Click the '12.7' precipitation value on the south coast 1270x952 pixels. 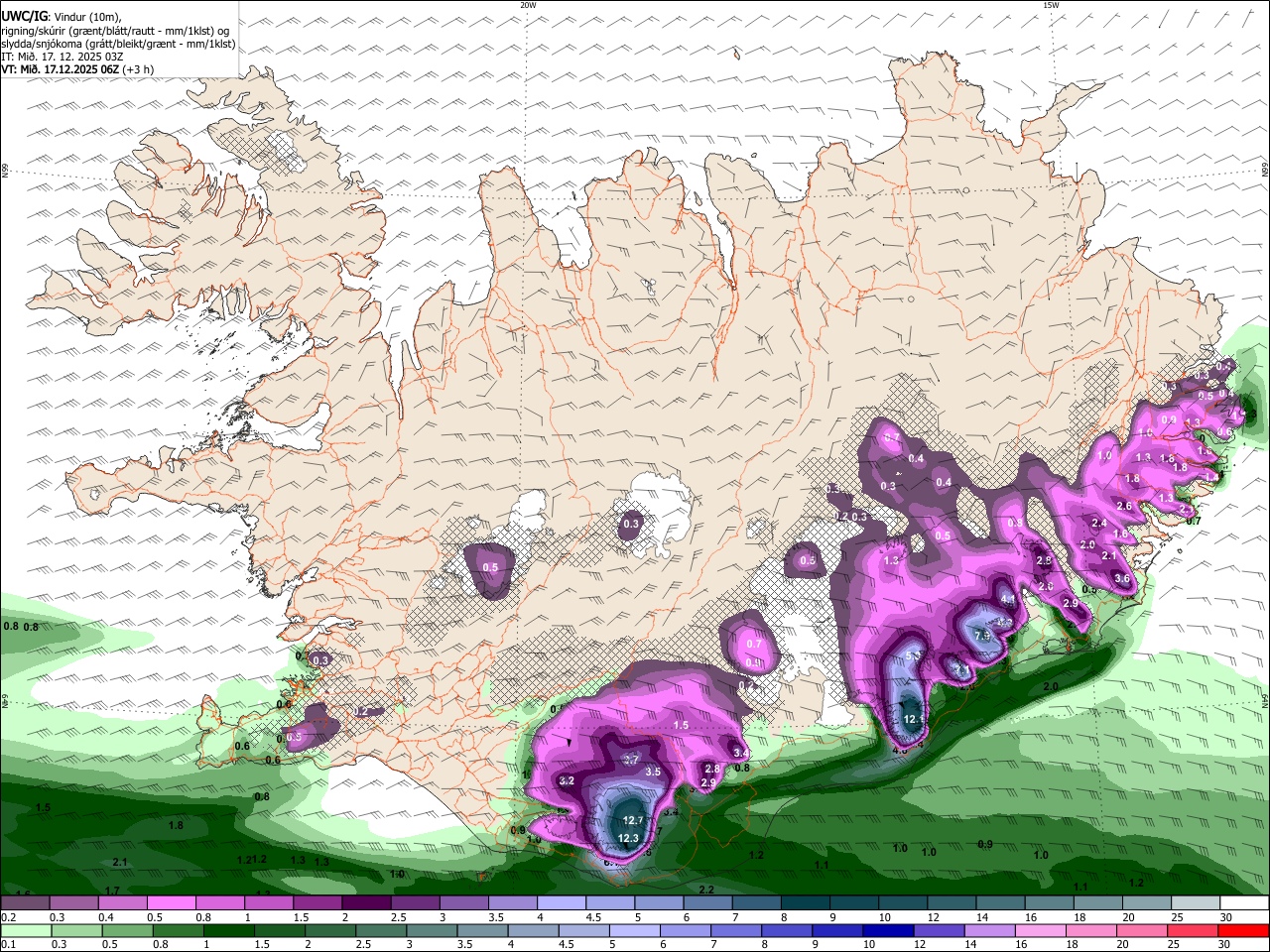[634, 821]
